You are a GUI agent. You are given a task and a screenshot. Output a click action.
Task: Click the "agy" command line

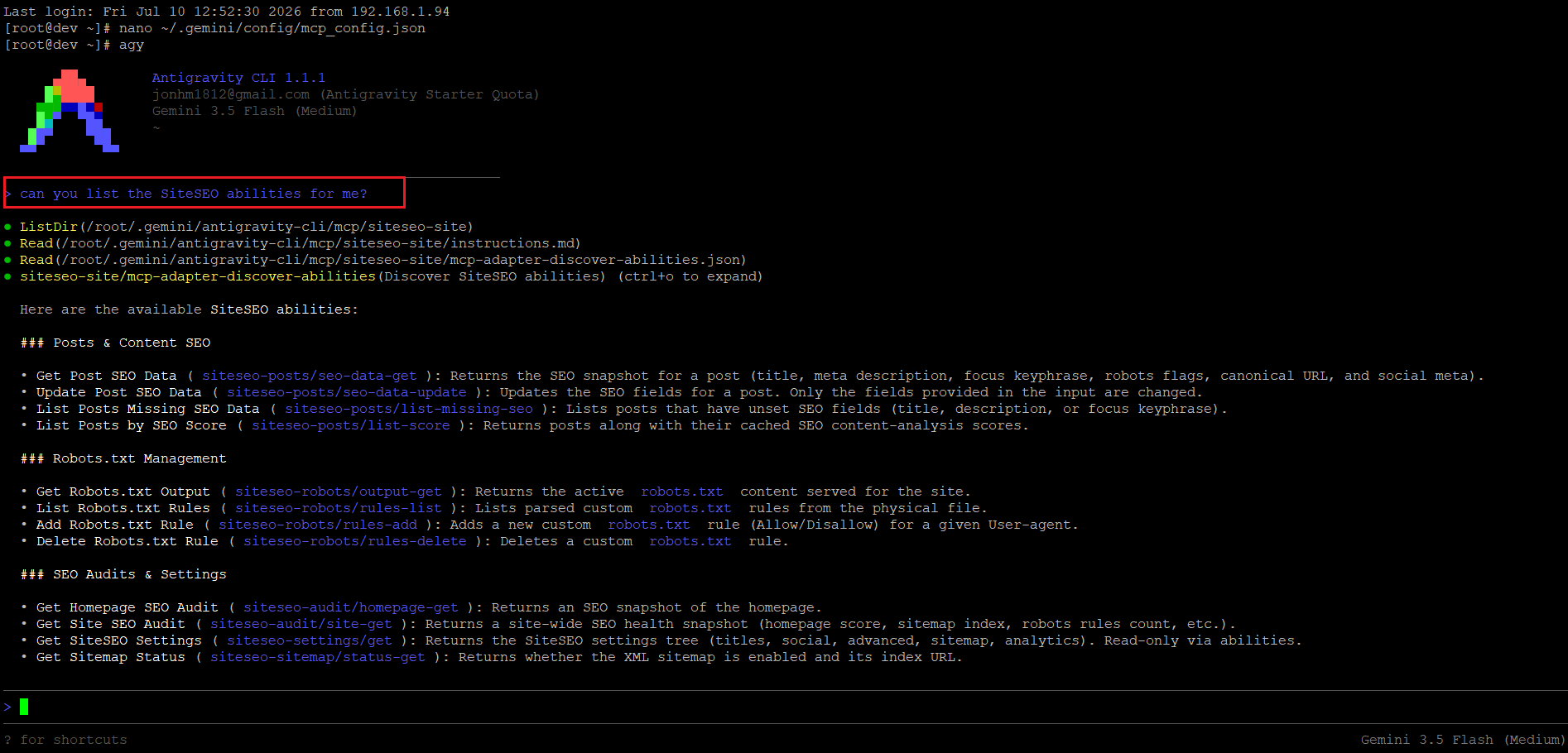click(x=74, y=45)
